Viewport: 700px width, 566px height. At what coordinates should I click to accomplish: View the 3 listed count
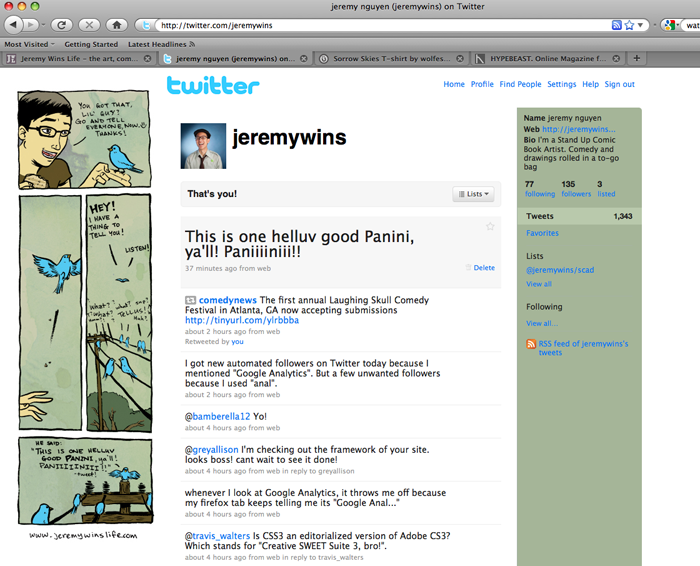point(606,189)
